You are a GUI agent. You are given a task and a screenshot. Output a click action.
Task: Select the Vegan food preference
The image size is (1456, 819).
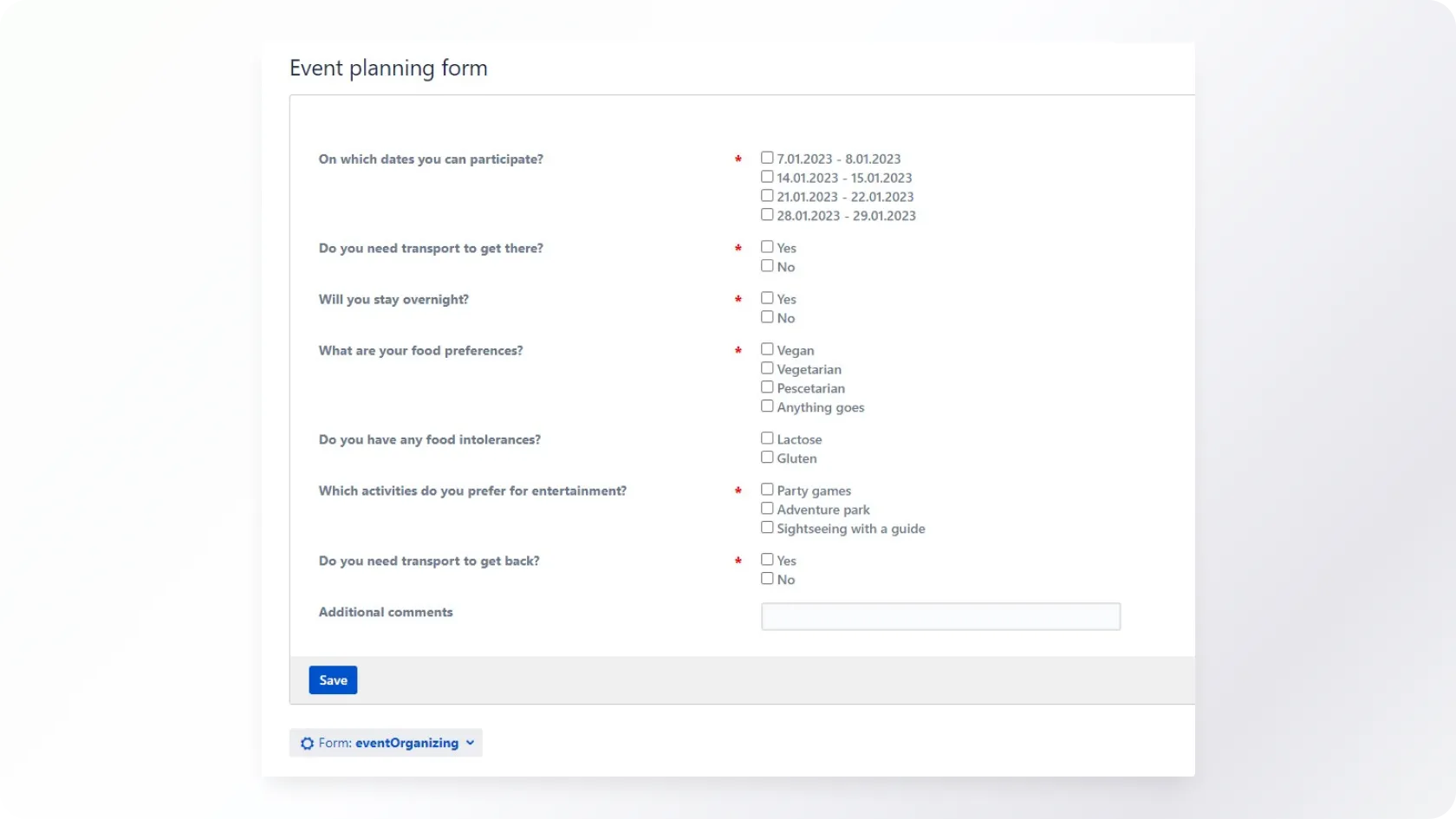pyautogui.click(x=767, y=349)
